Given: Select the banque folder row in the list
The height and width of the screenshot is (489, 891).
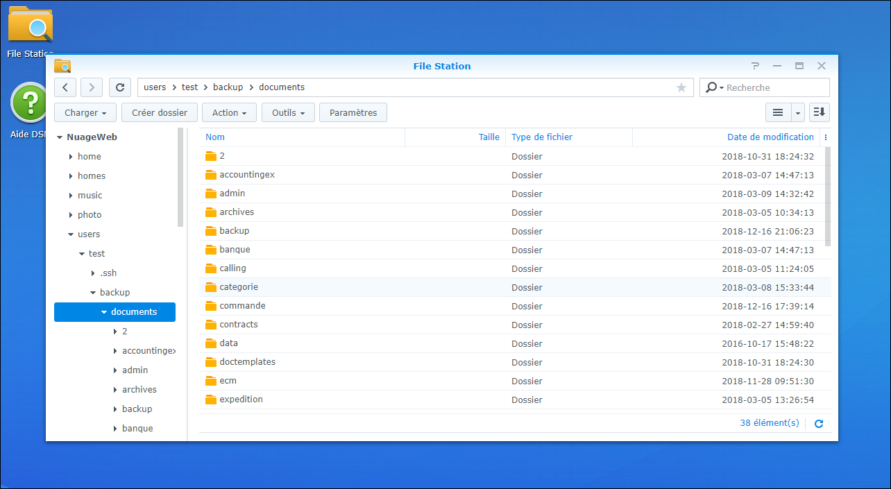Looking at the screenshot, I should pos(515,250).
